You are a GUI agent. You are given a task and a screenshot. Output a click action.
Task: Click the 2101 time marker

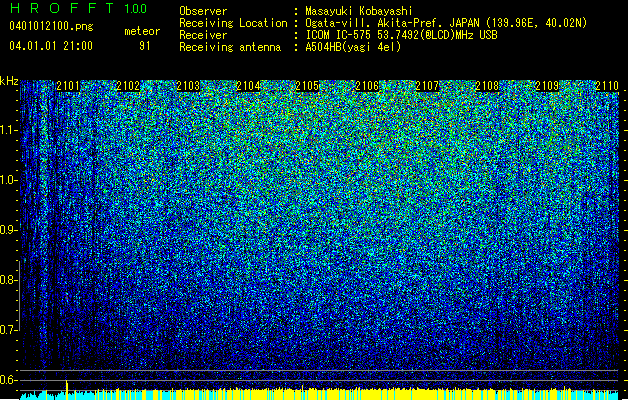[68, 86]
